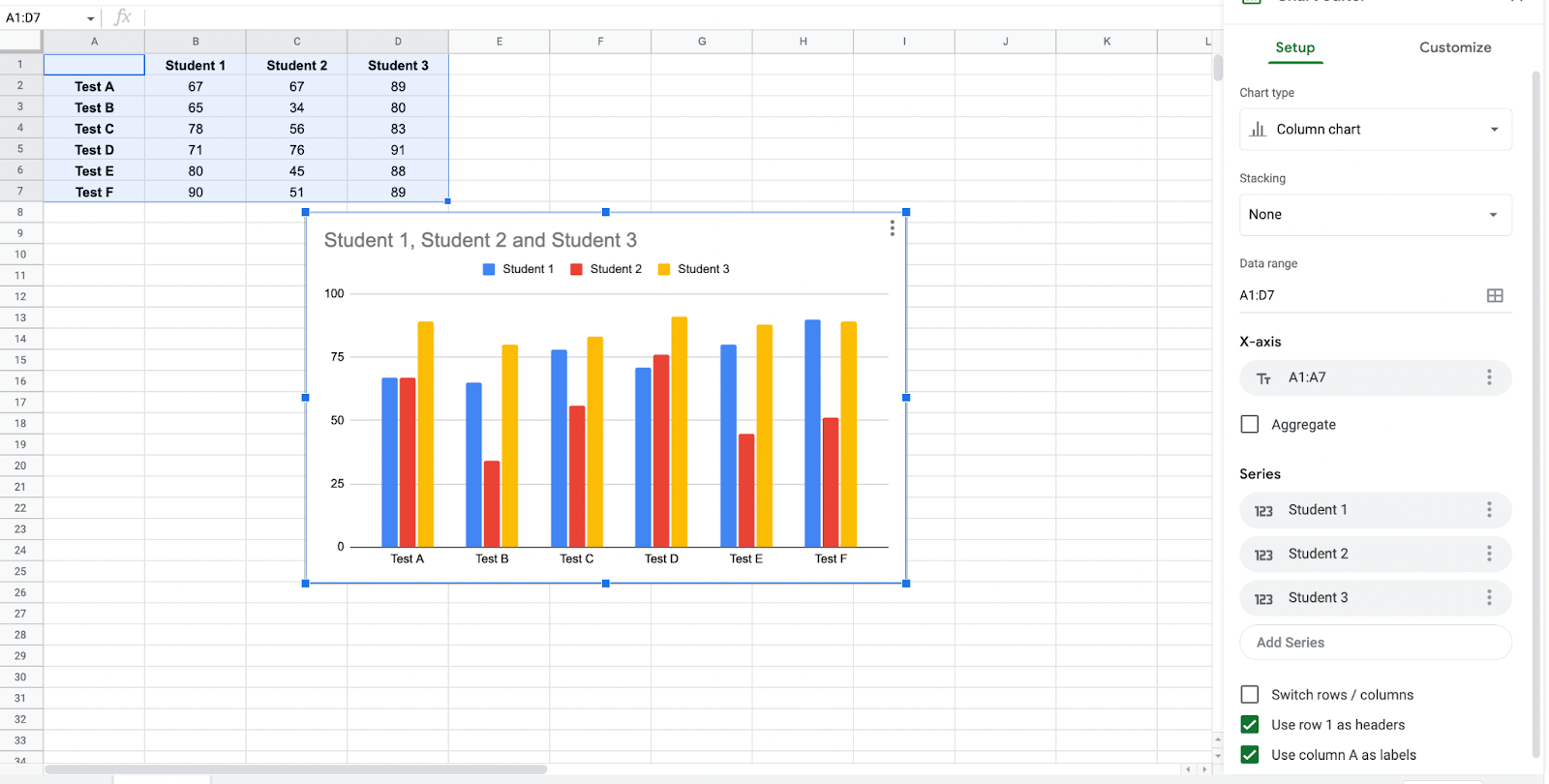The height and width of the screenshot is (784, 1549).
Task: Open Student 2 series options menu
Action: click(1488, 554)
